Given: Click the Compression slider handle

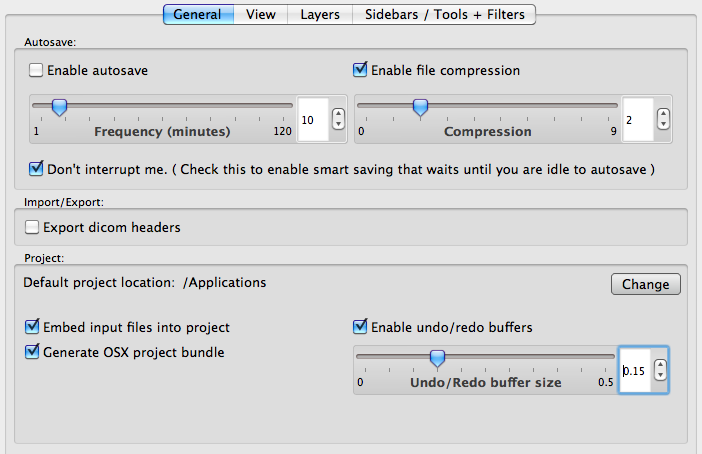Looking at the screenshot, I should pyautogui.click(x=420, y=107).
